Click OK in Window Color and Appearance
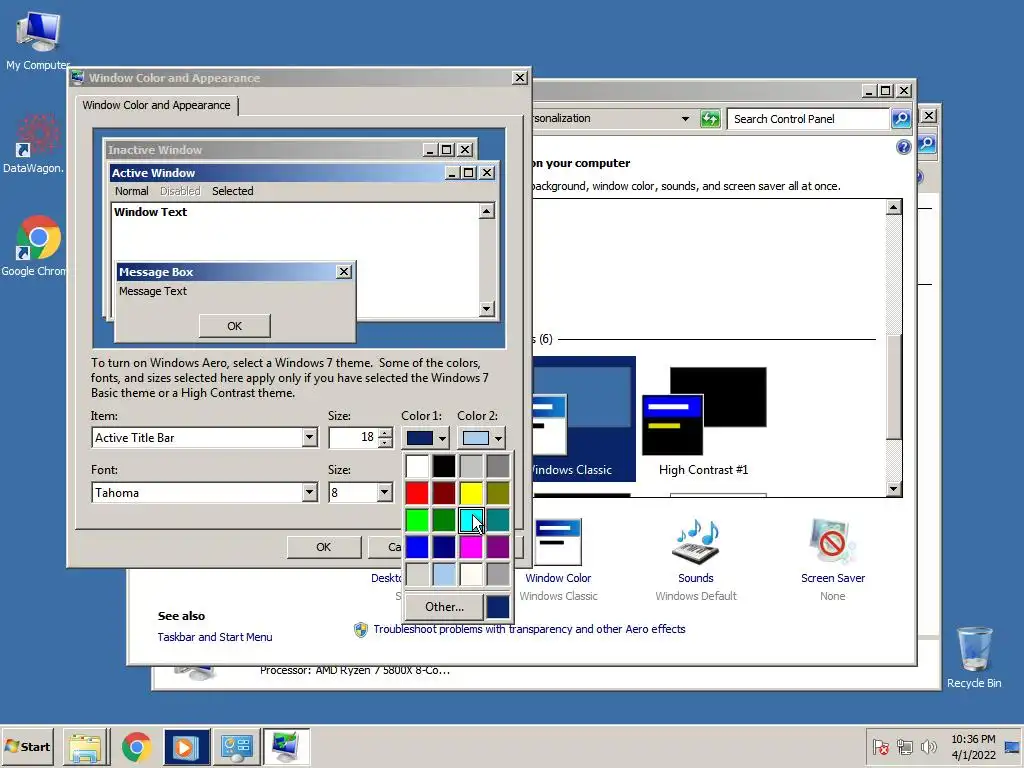Screen dimensions: 1024x768 coord(323,547)
